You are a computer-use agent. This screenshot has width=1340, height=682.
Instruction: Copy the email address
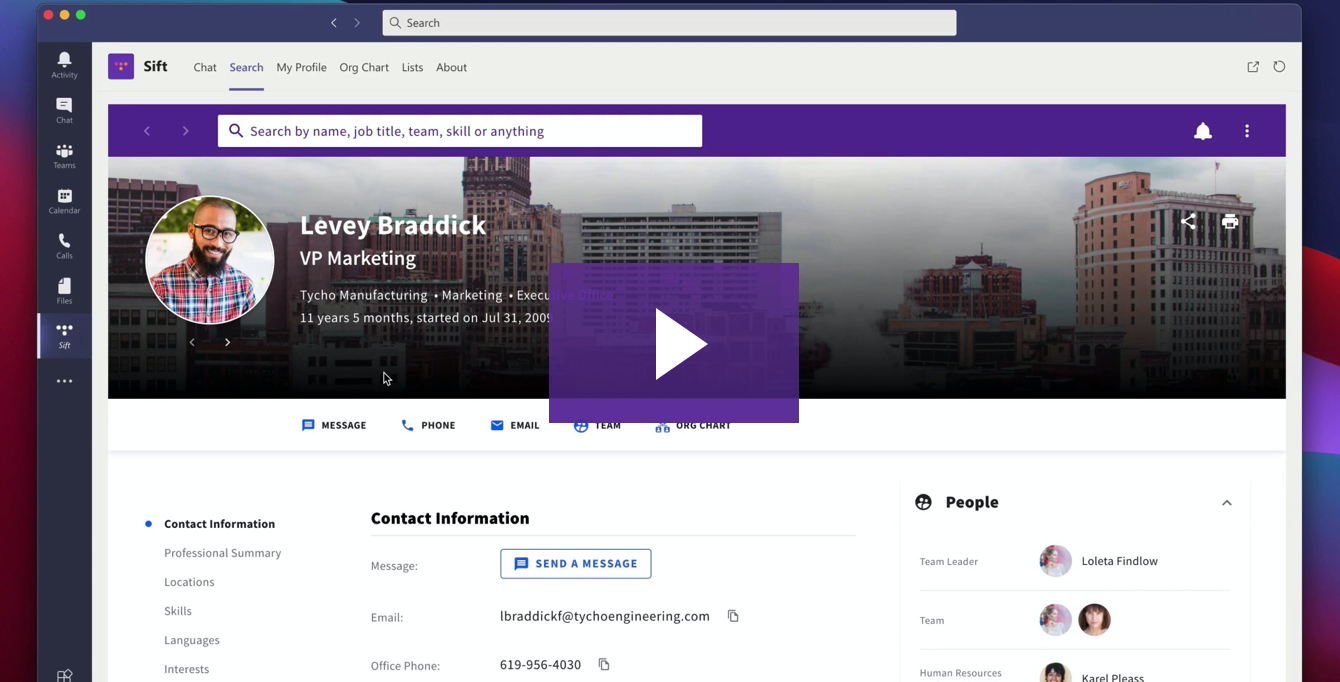click(x=733, y=616)
